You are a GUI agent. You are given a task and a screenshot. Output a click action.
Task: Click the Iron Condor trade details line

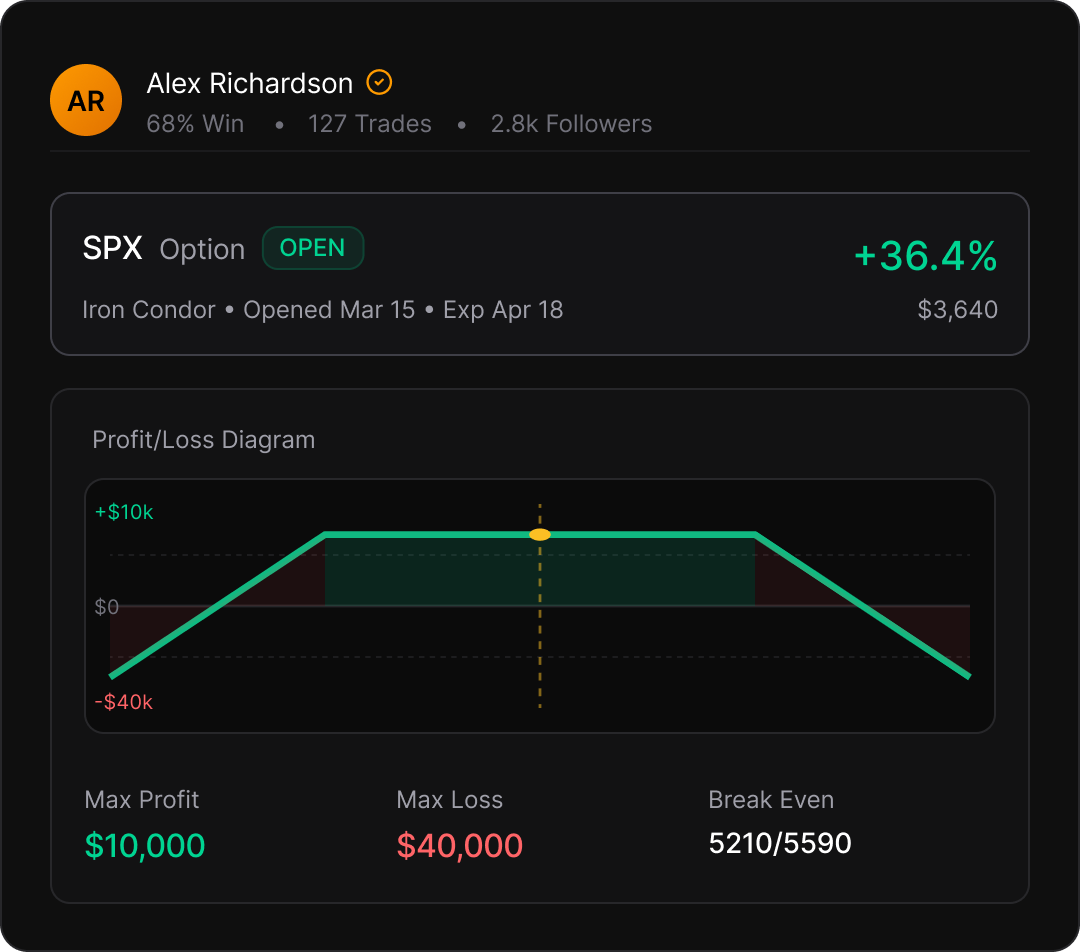point(322,310)
